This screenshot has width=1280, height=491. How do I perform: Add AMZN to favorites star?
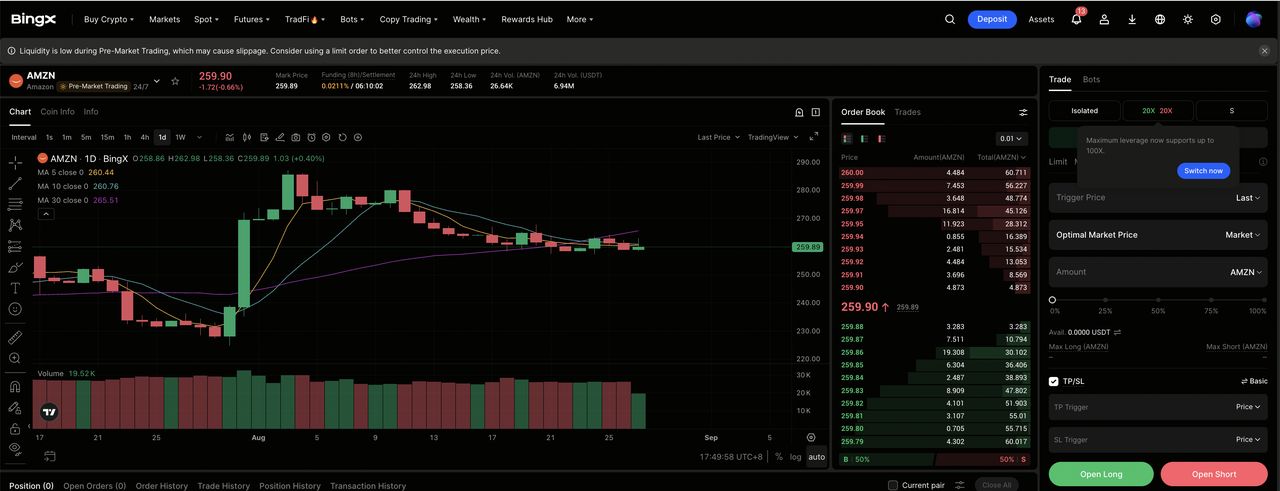(x=175, y=81)
